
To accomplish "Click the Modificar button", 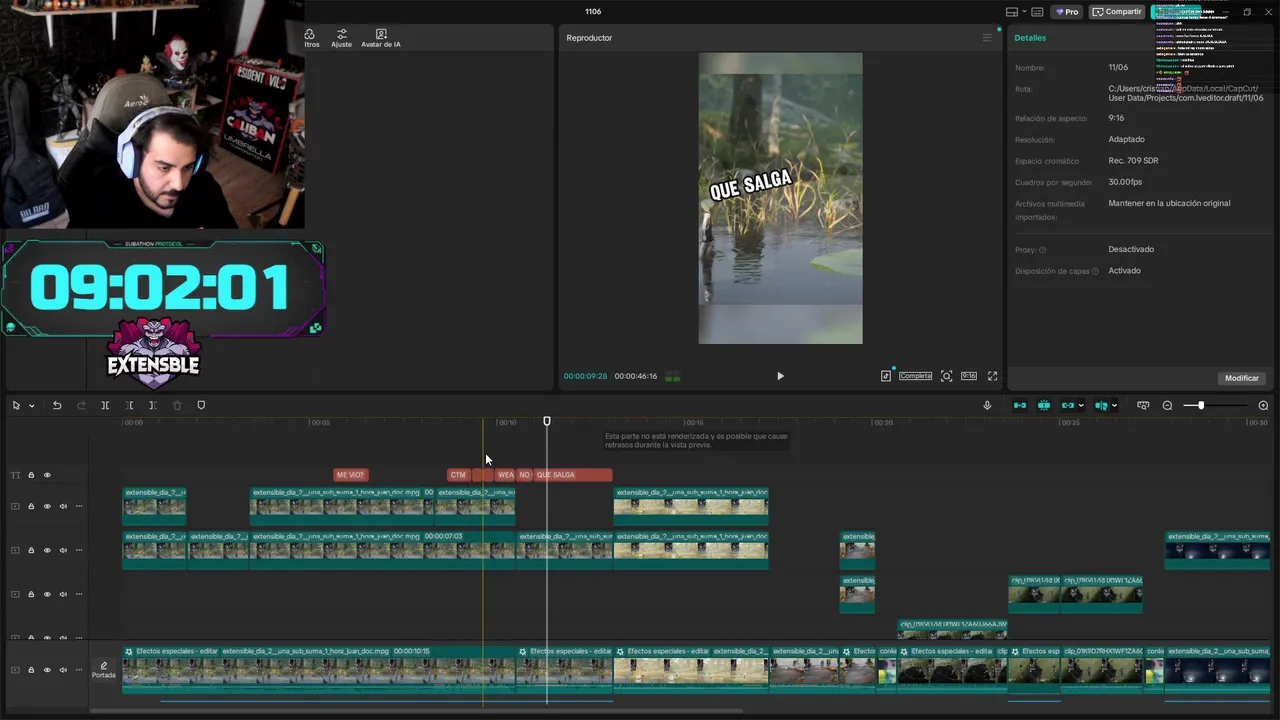I will pos(1242,378).
